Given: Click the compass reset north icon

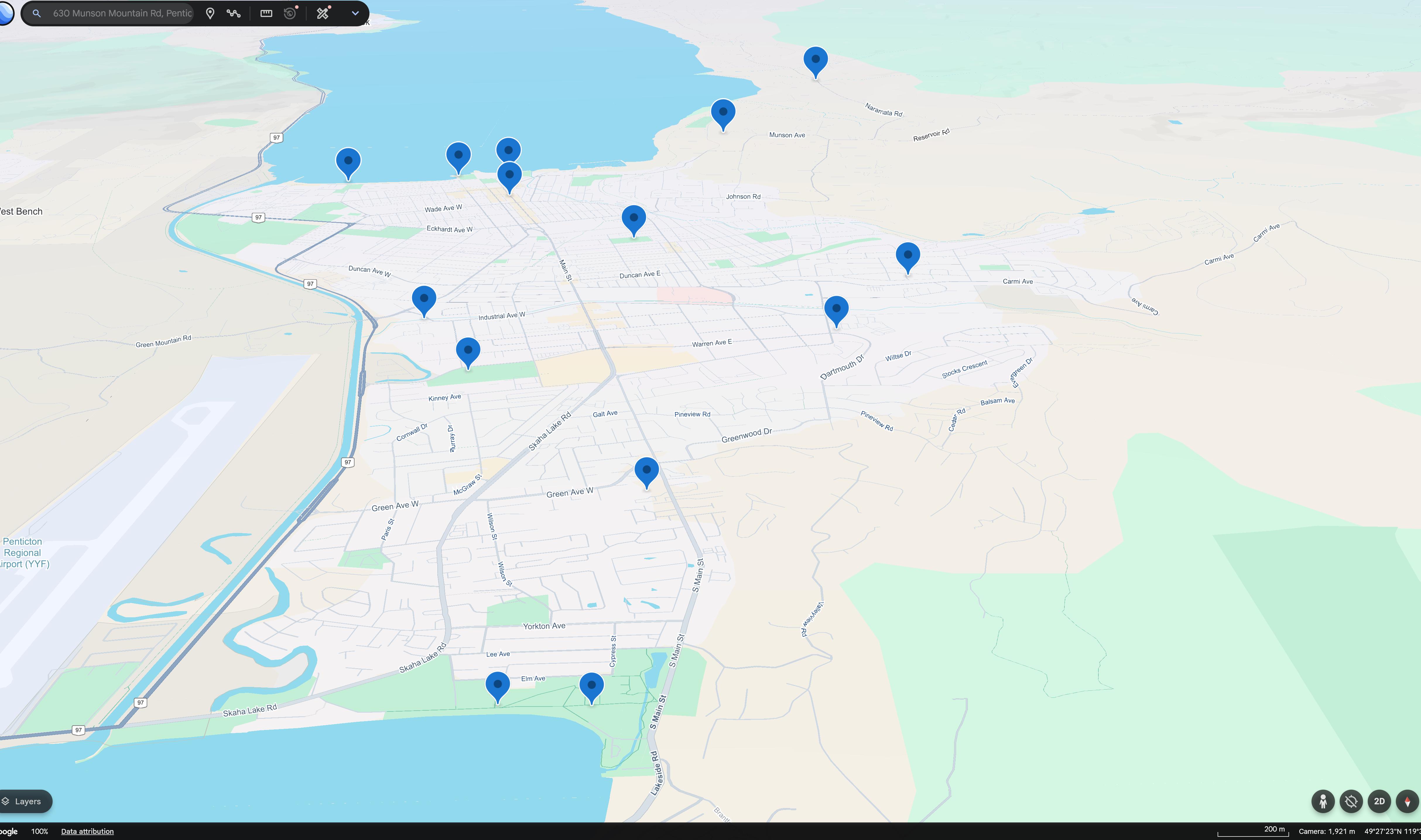Looking at the screenshot, I should click(x=1407, y=801).
